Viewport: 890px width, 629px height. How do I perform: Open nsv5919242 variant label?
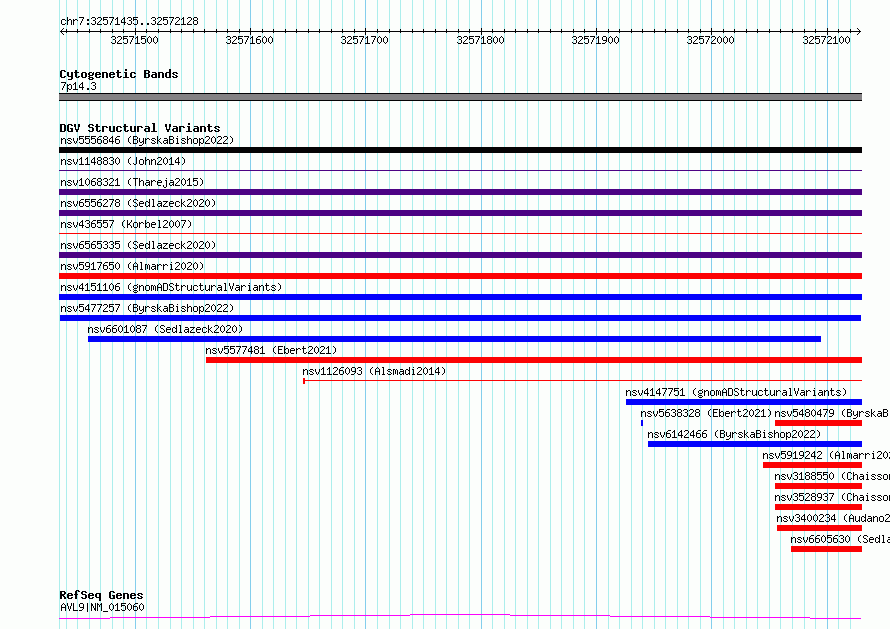(x=826, y=455)
